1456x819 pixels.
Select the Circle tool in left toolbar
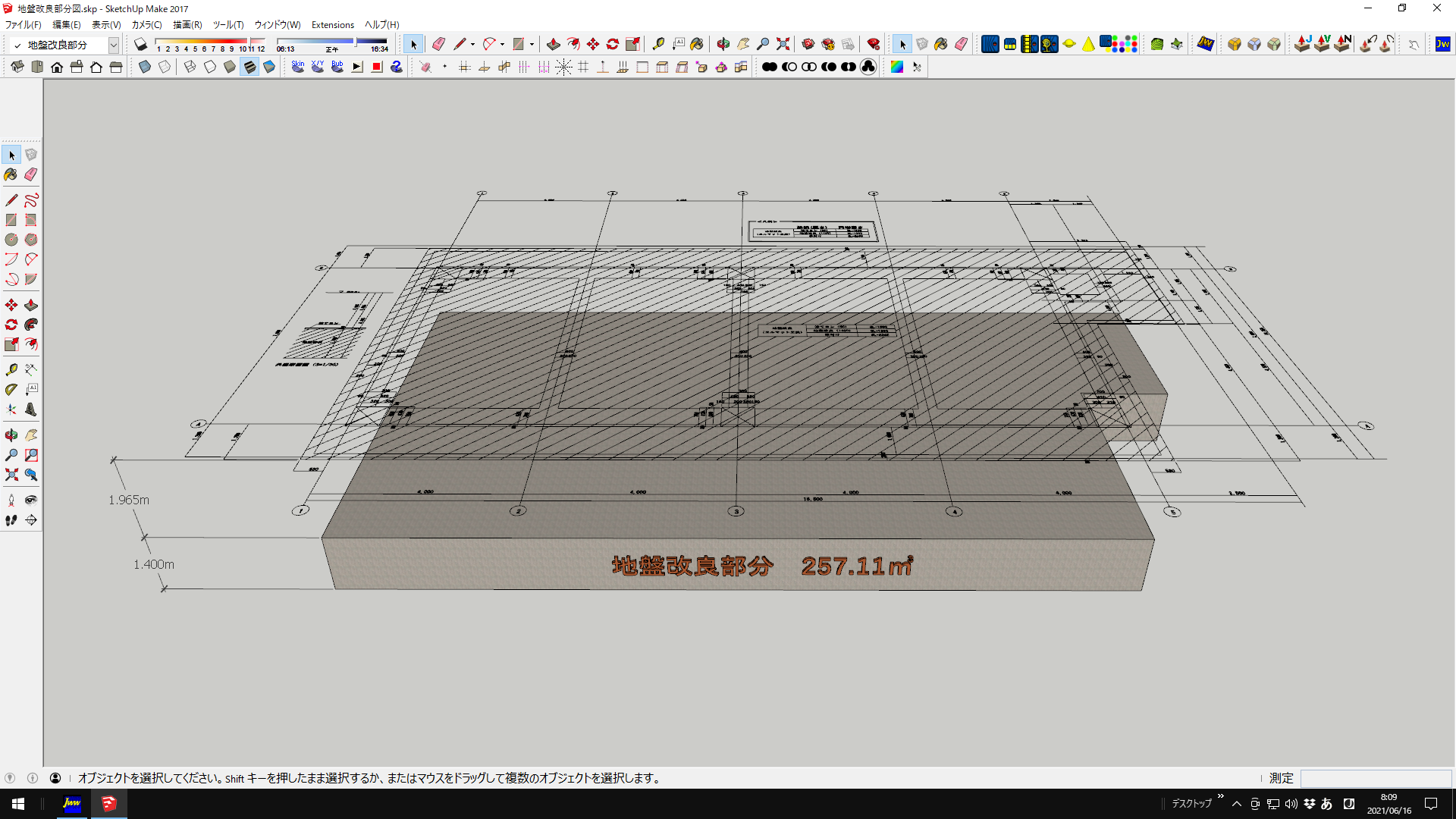coord(11,240)
